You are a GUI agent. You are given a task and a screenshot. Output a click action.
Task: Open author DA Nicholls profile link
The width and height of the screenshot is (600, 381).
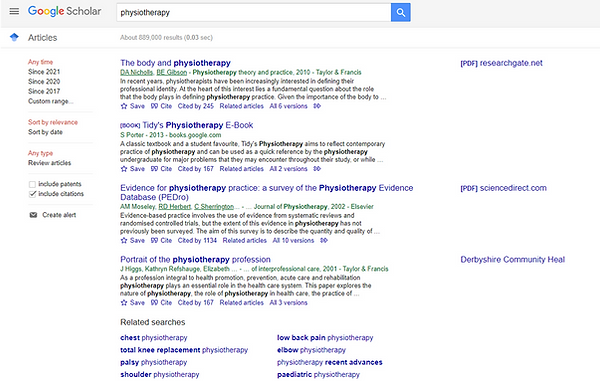137,72
